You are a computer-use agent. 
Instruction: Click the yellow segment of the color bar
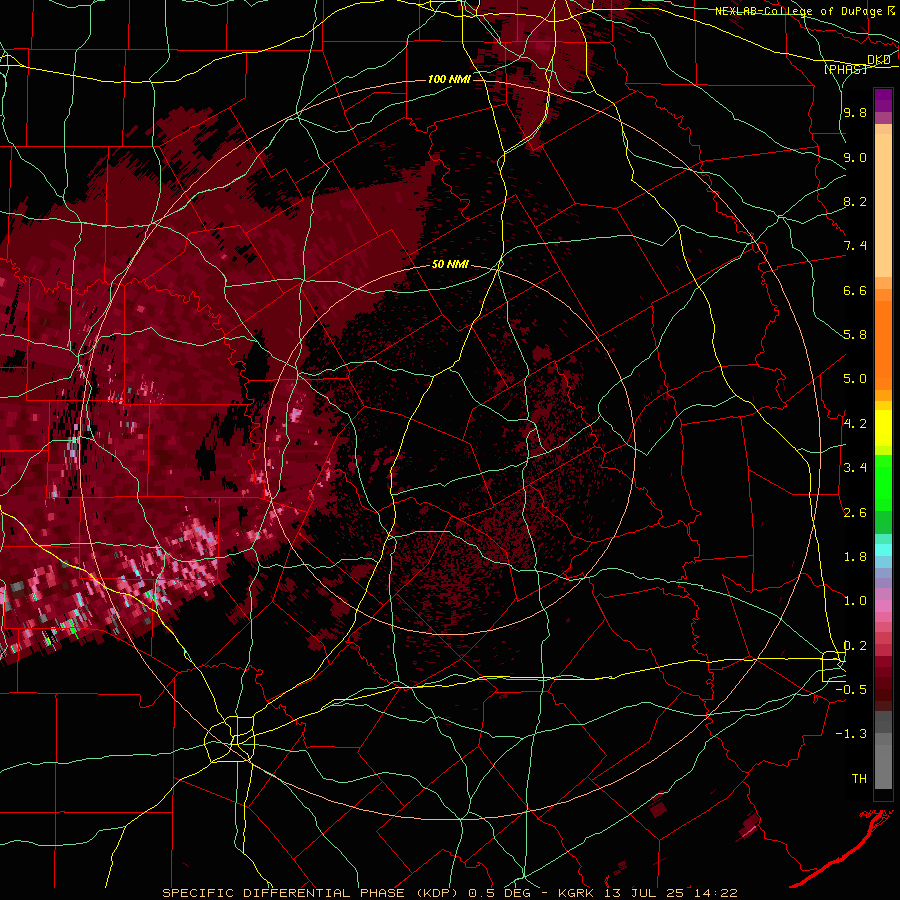point(883,428)
